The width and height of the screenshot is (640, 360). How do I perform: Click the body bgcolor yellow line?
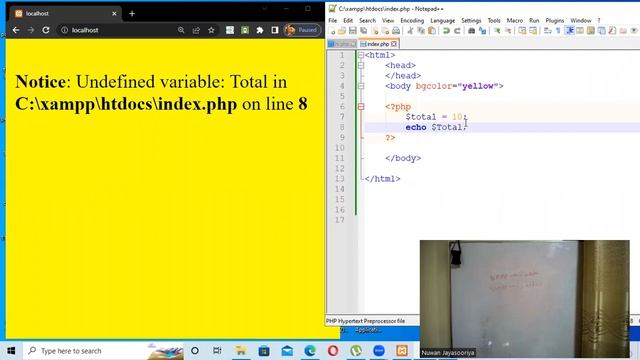[444, 86]
